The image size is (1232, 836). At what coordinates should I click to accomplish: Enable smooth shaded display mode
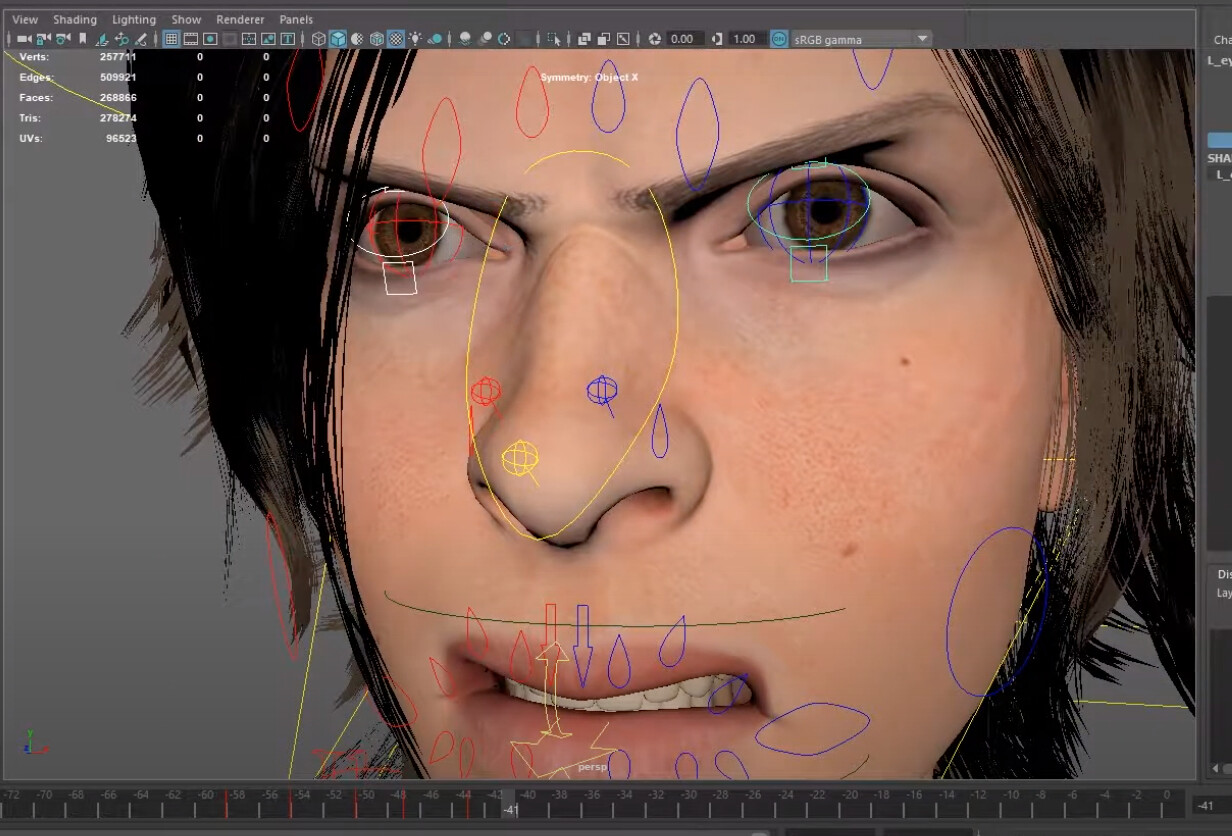point(339,38)
